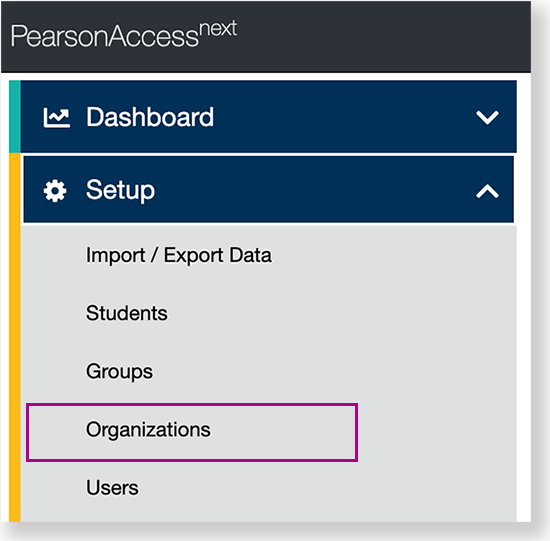Click the PearsonAccess next logo
The height and width of the screenshot is (541, 550).
123,34
